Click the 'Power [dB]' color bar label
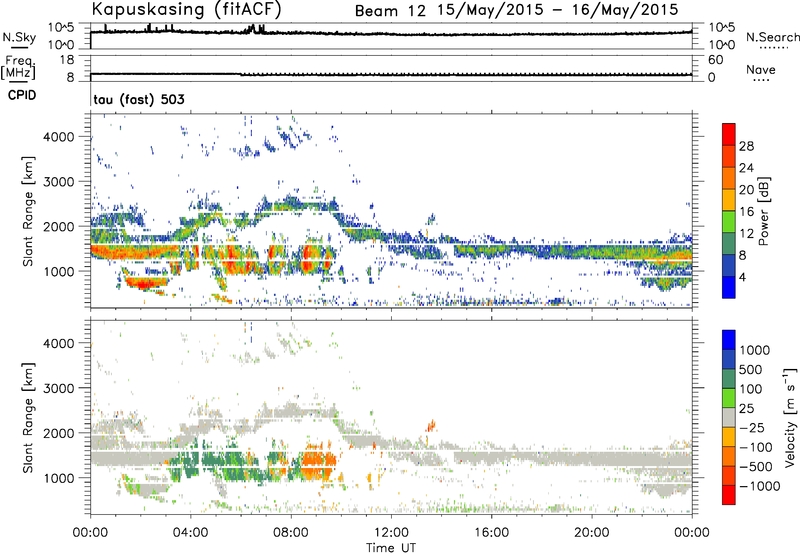This screenshot has height=554, width=800. [x=763, y=211]
